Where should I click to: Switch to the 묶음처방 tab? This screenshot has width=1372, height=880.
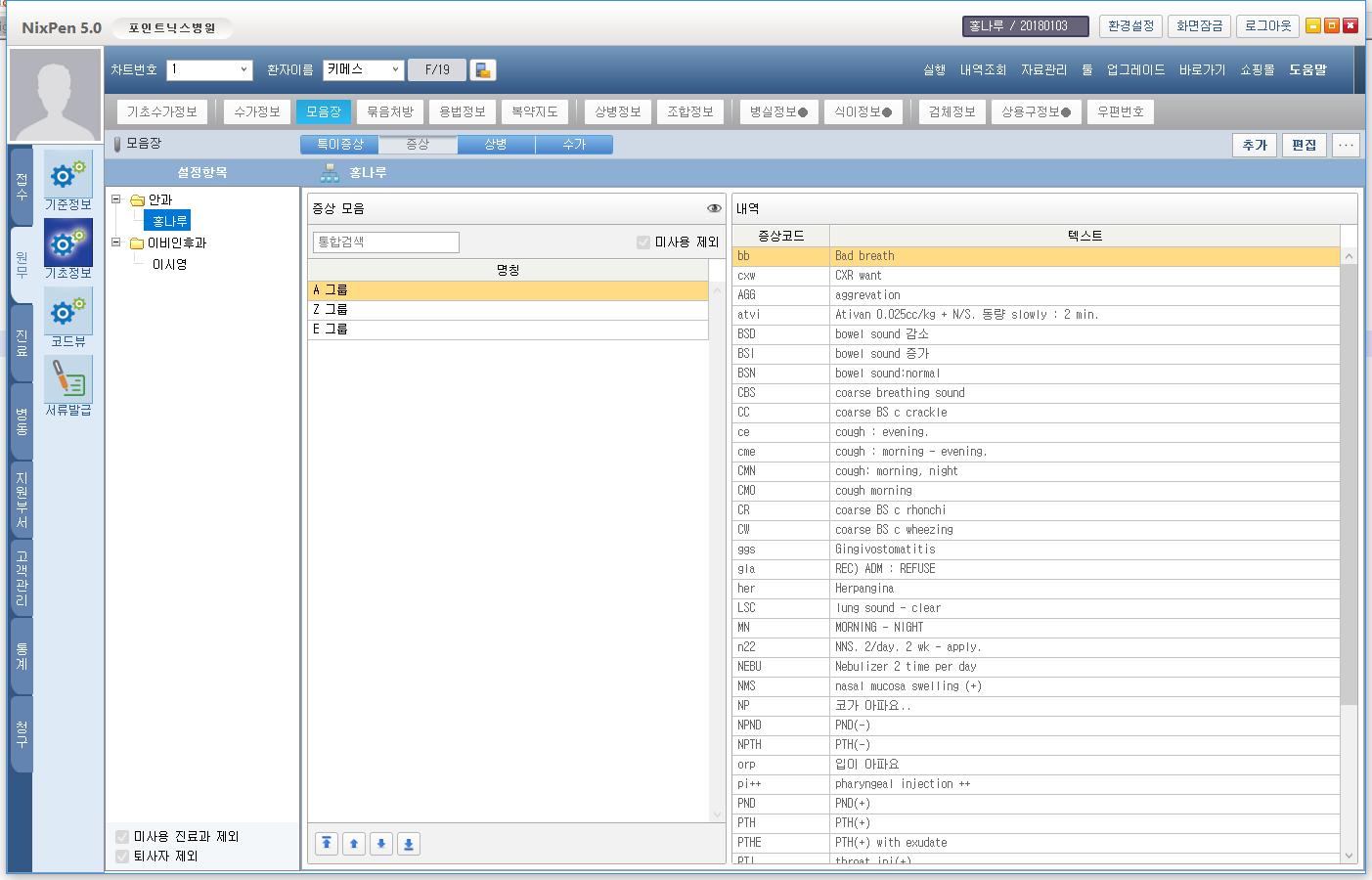click(390, 112)
